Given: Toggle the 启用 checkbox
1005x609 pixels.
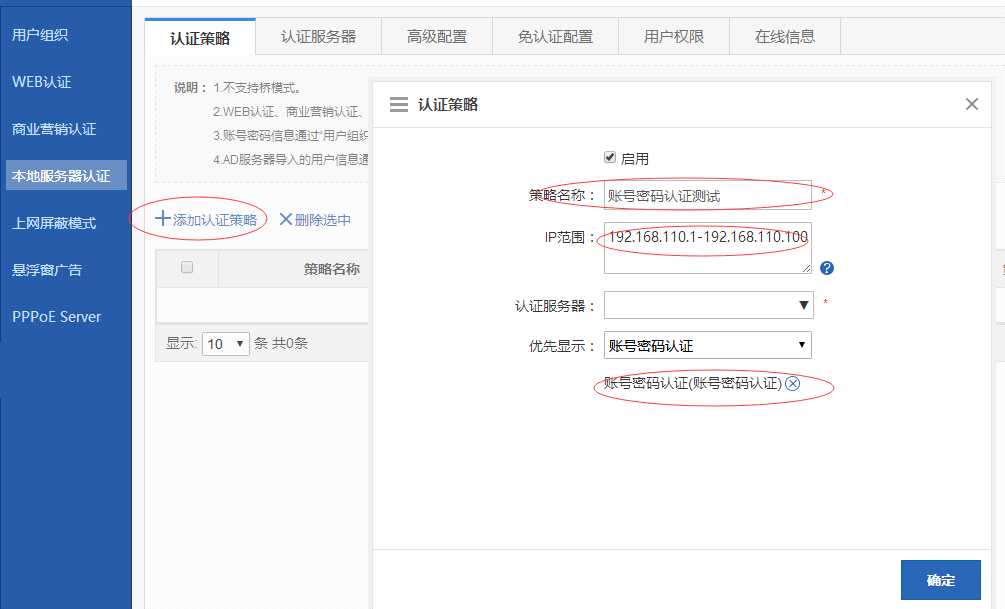Looking at the screenshot, I should click(x=610, y=158).
